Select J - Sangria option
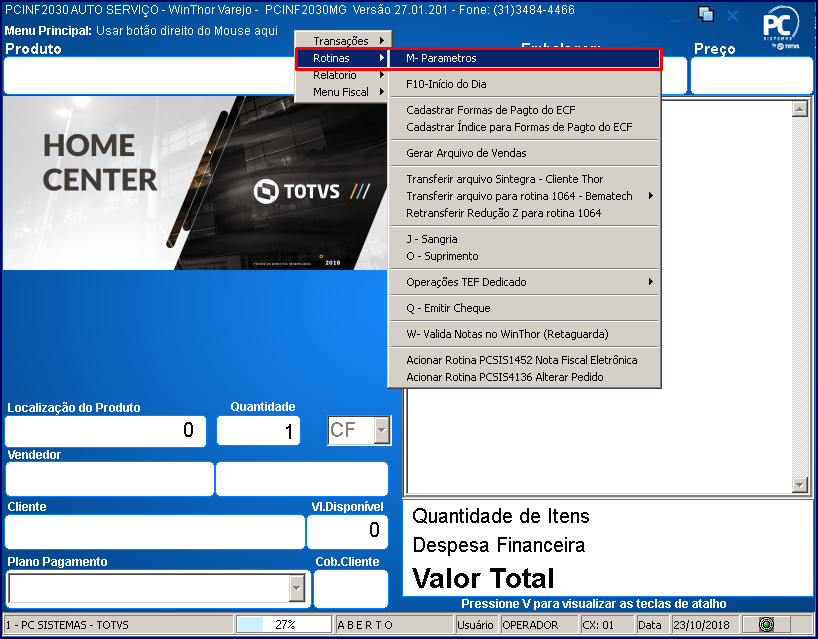The height and width of the screenshot is (639, 818). point(524,239)
